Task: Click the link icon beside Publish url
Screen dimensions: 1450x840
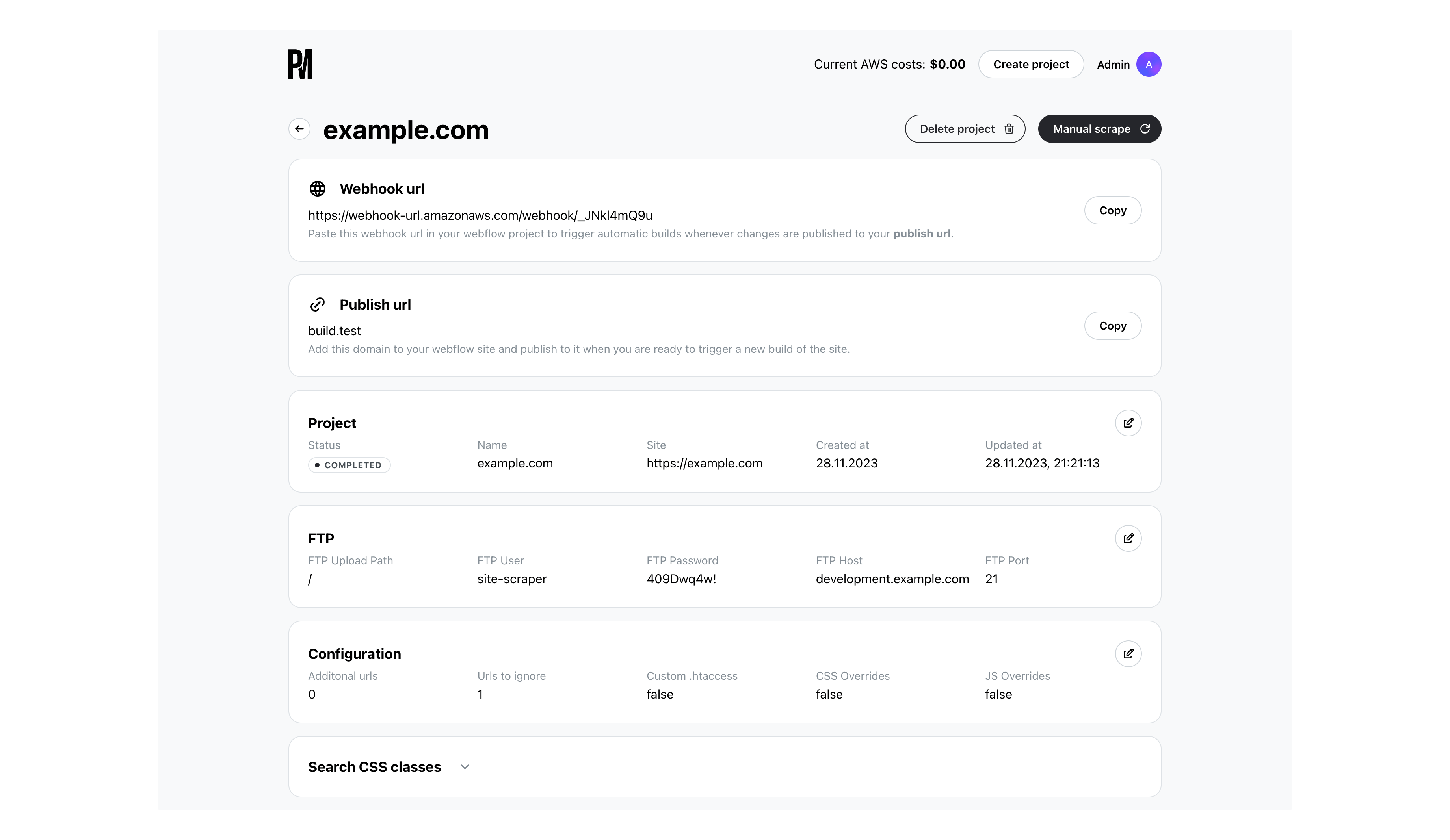Action: [318, 304]
